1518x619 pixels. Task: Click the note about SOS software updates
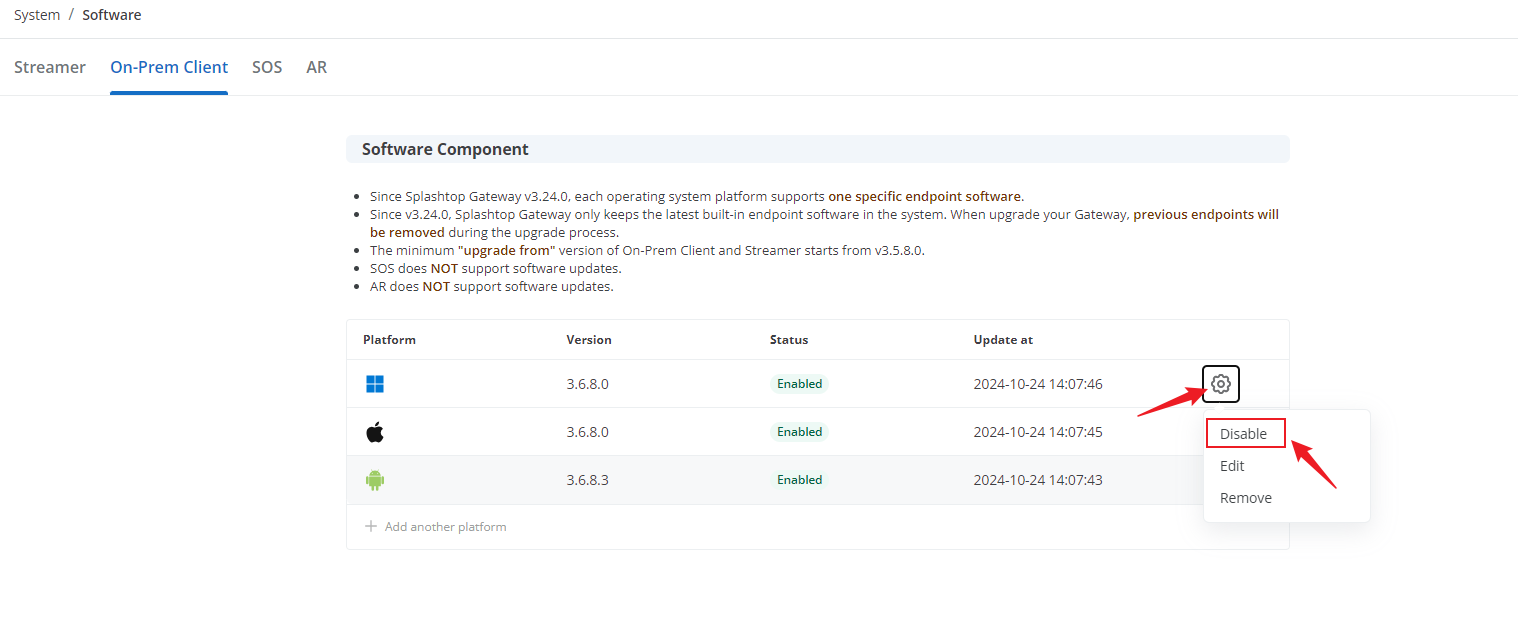point(495,269)
